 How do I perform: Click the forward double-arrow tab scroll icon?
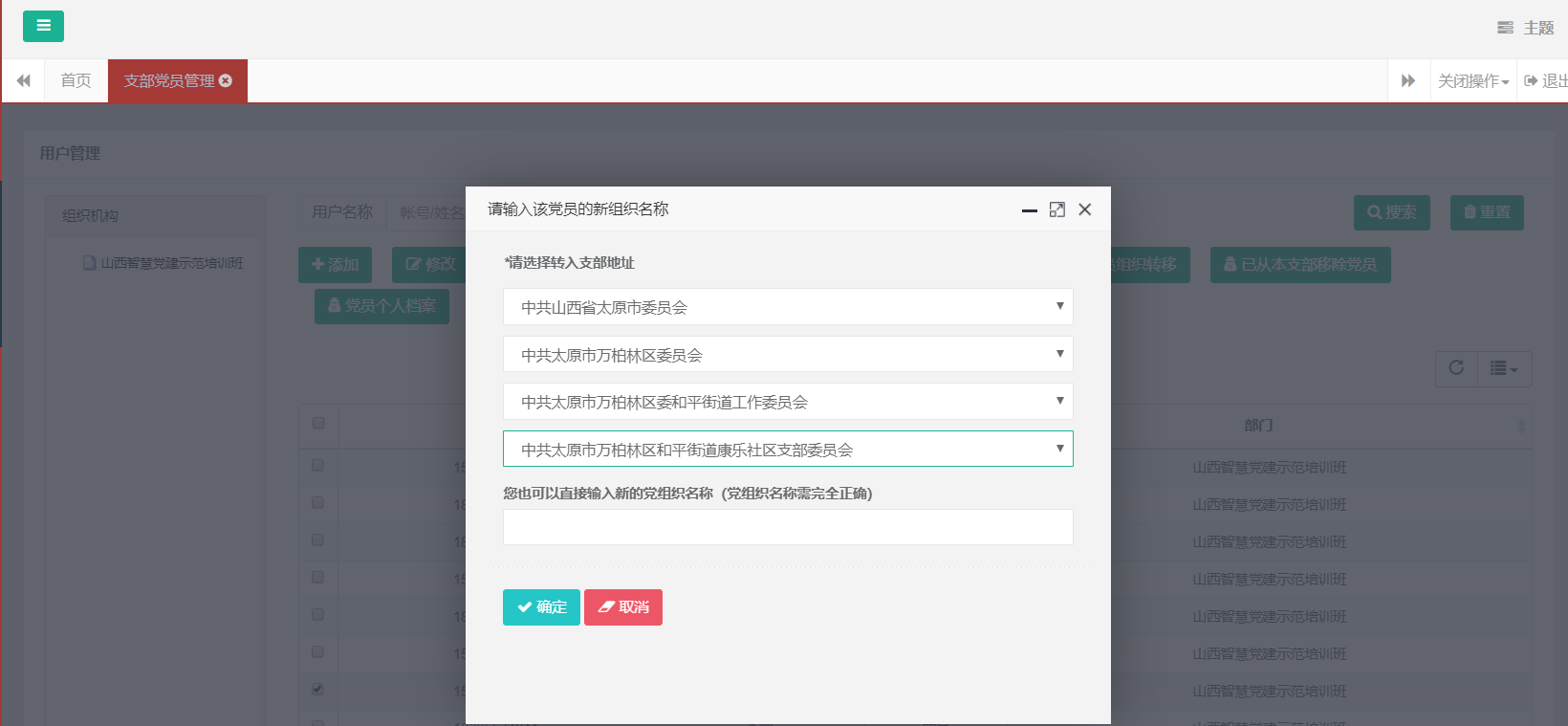(x=1408, y=80)
